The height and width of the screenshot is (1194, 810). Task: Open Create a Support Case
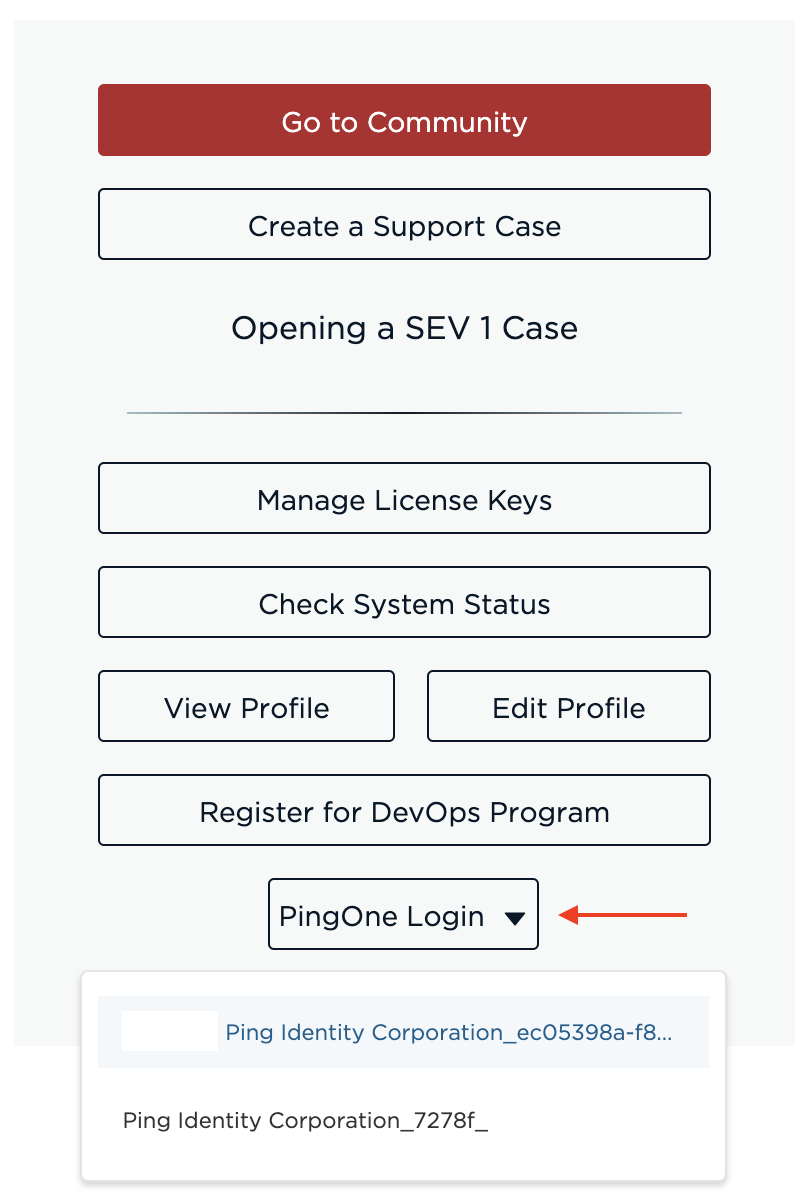point(404,224)
